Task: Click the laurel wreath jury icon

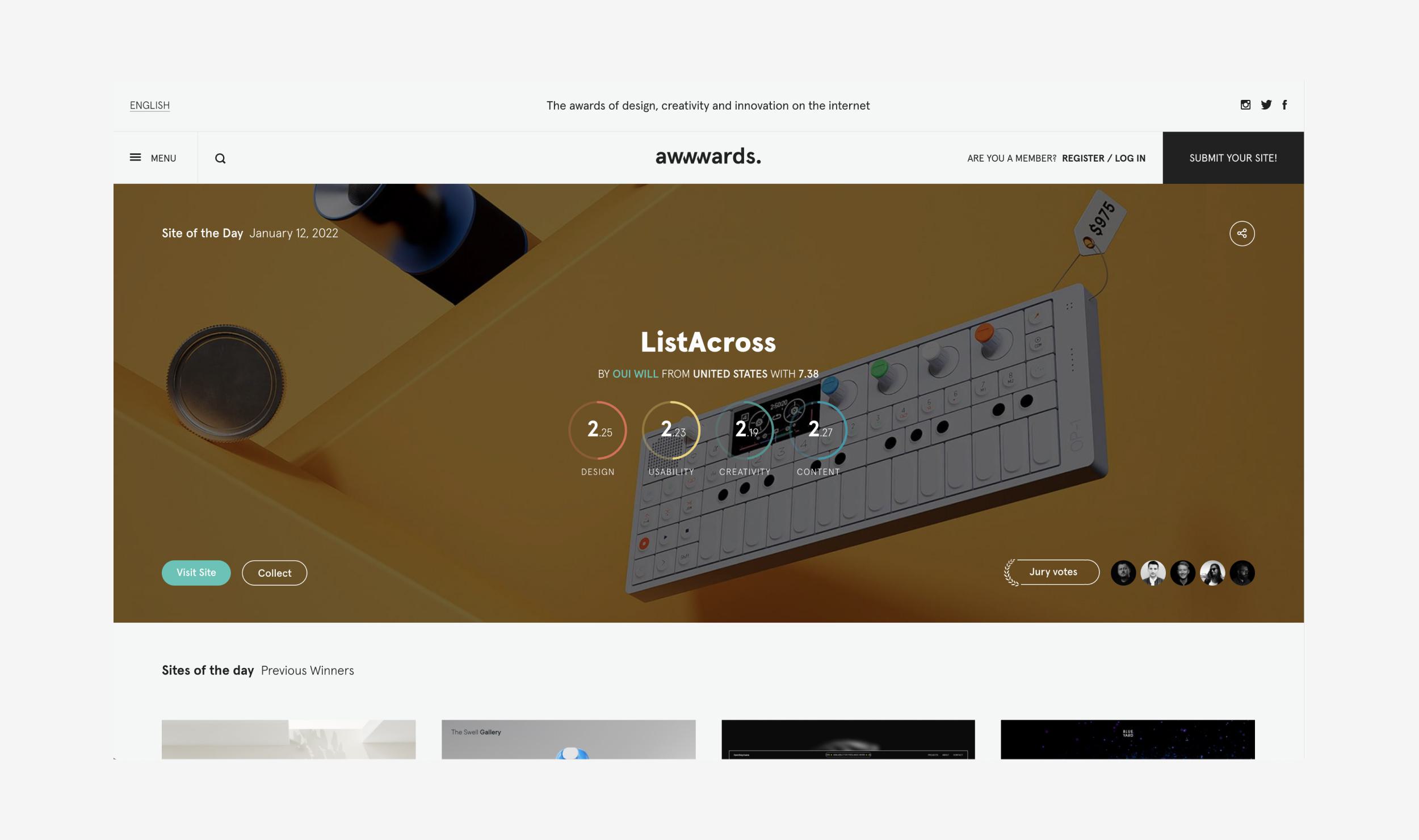Action: pos(1011,572)
